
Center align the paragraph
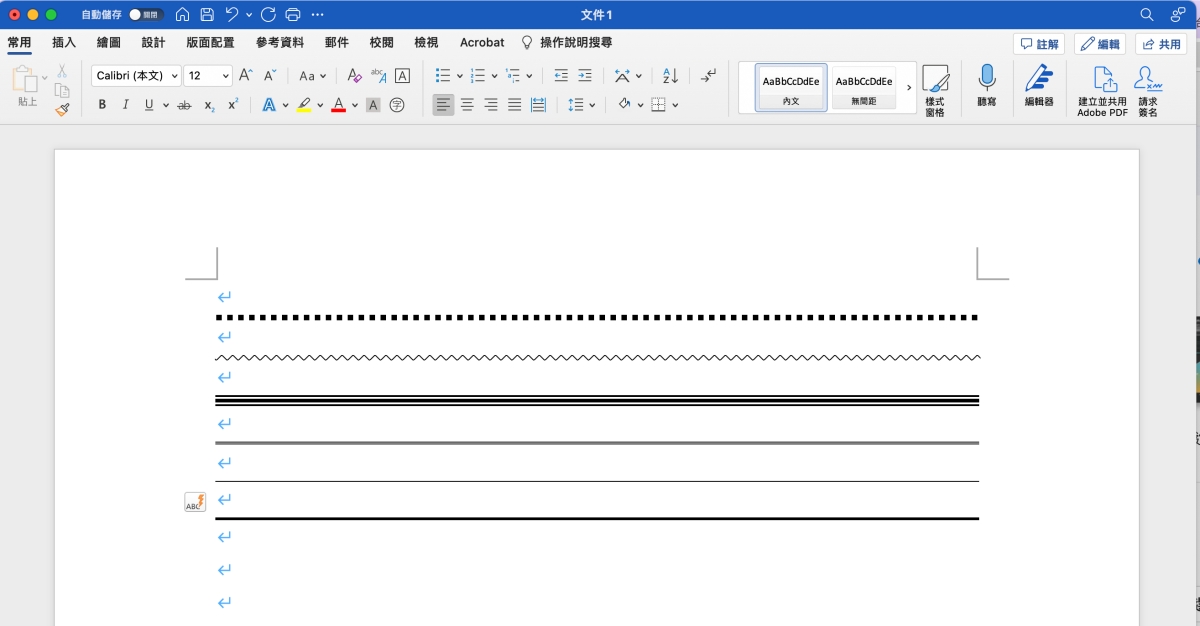pos(467,105)
